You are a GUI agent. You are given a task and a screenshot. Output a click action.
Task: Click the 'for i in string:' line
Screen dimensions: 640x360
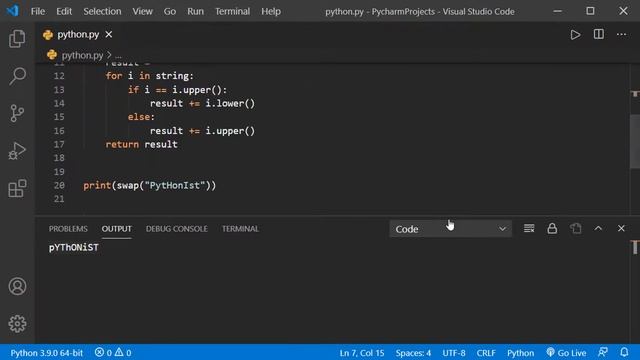(x=149, y=76)
